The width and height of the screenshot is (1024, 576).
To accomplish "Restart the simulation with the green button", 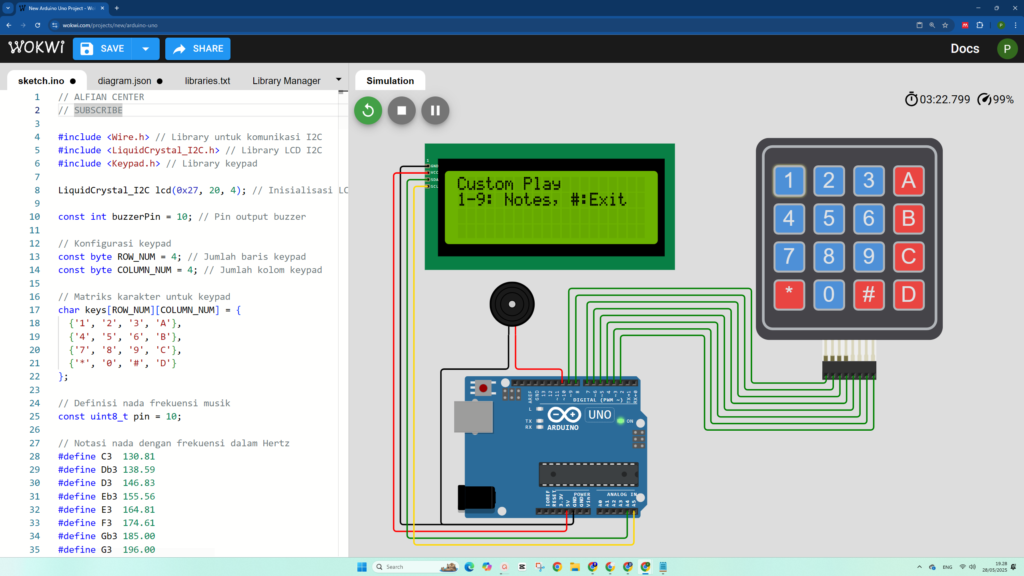I will 368,110.
